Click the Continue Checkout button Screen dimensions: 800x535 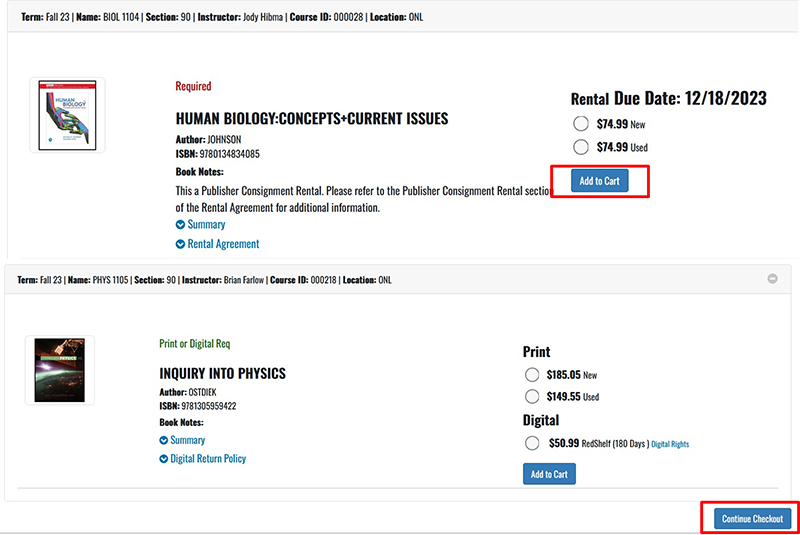(x=752, y=519)
